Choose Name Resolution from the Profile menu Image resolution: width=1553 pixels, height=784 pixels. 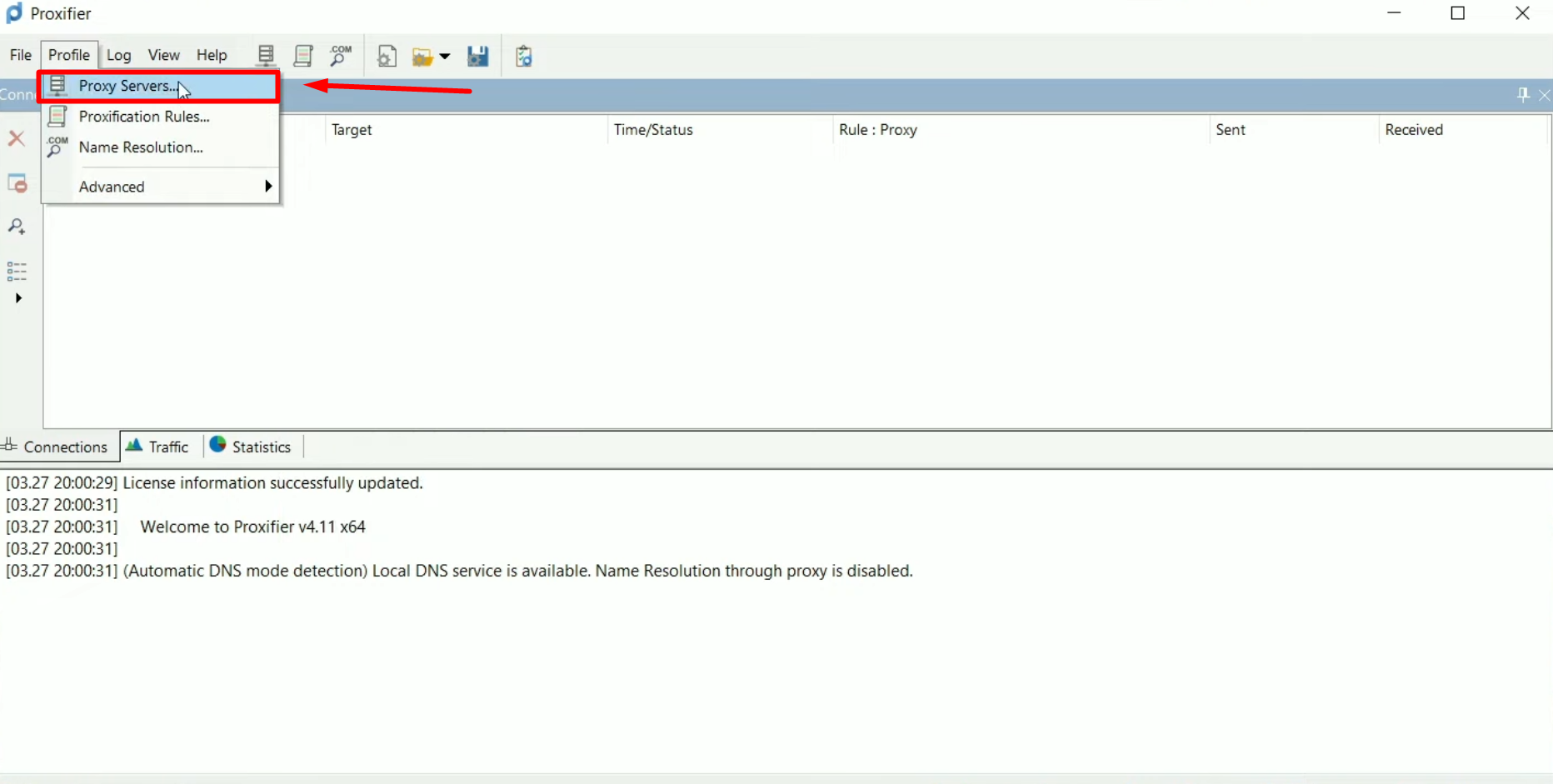tap(141, 147)
